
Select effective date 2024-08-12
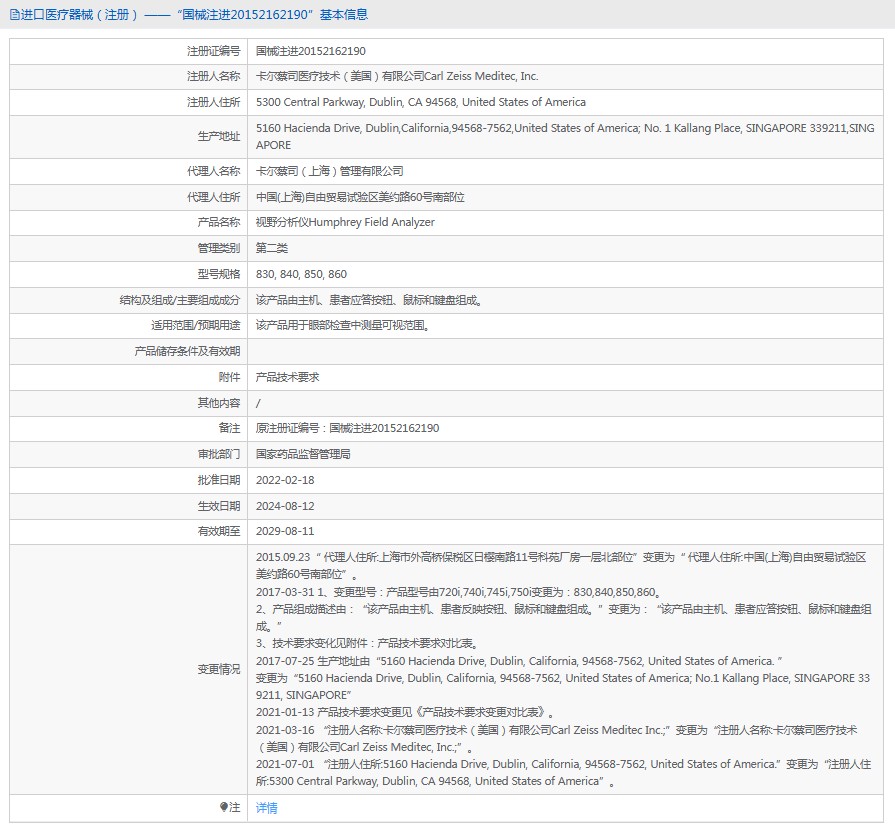tap(285, 506)
